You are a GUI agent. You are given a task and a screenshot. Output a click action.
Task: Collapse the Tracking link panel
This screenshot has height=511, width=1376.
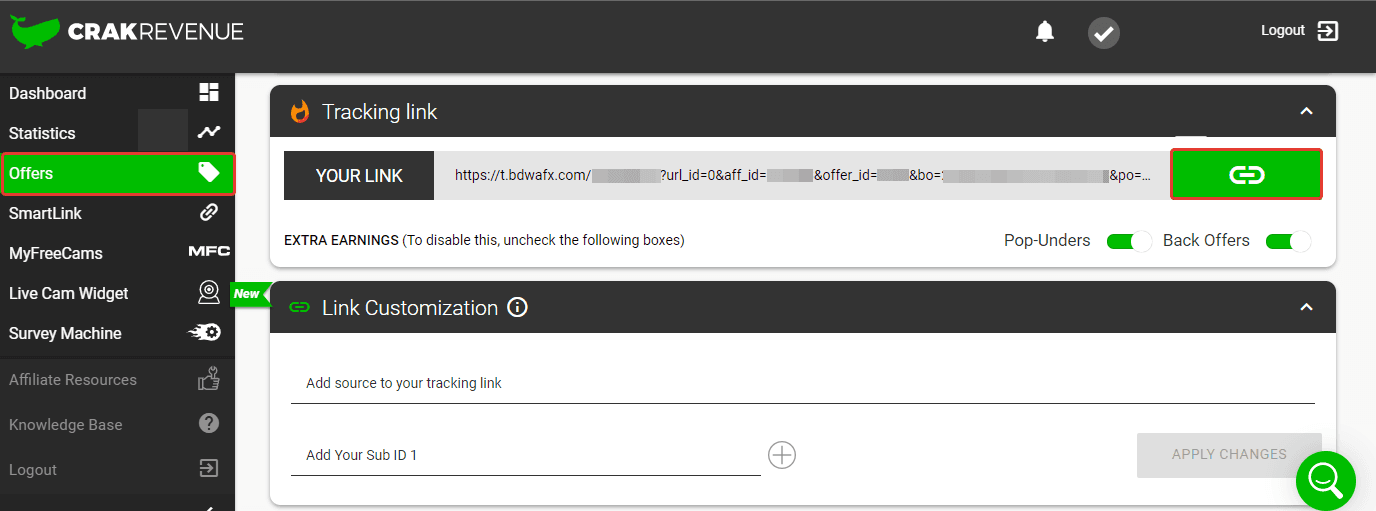(x=1306, y=111)
